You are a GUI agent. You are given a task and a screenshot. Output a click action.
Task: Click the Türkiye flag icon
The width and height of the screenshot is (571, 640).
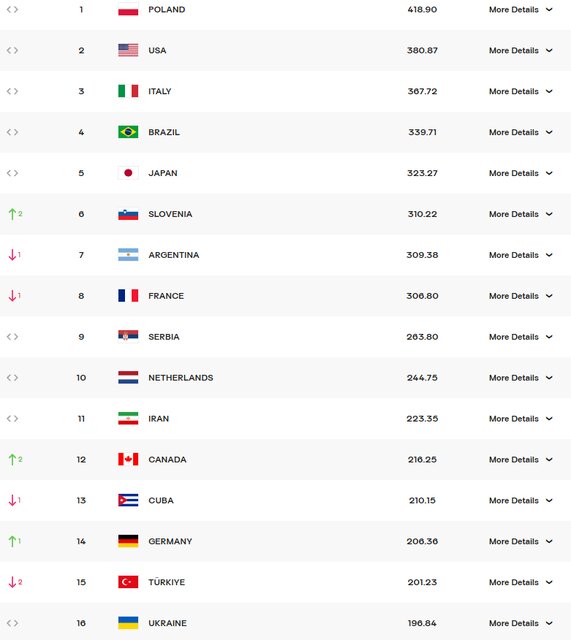[128, 582]
